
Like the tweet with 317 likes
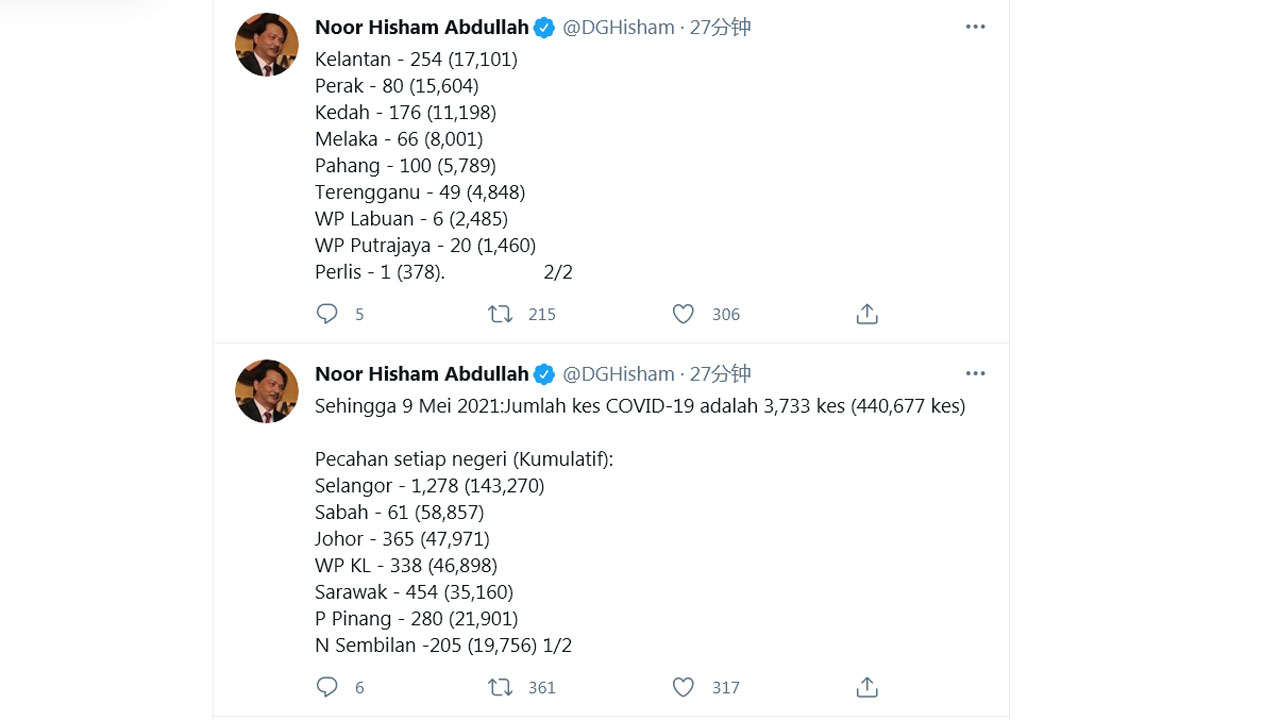pyautogui.click(x=683, y=687)
